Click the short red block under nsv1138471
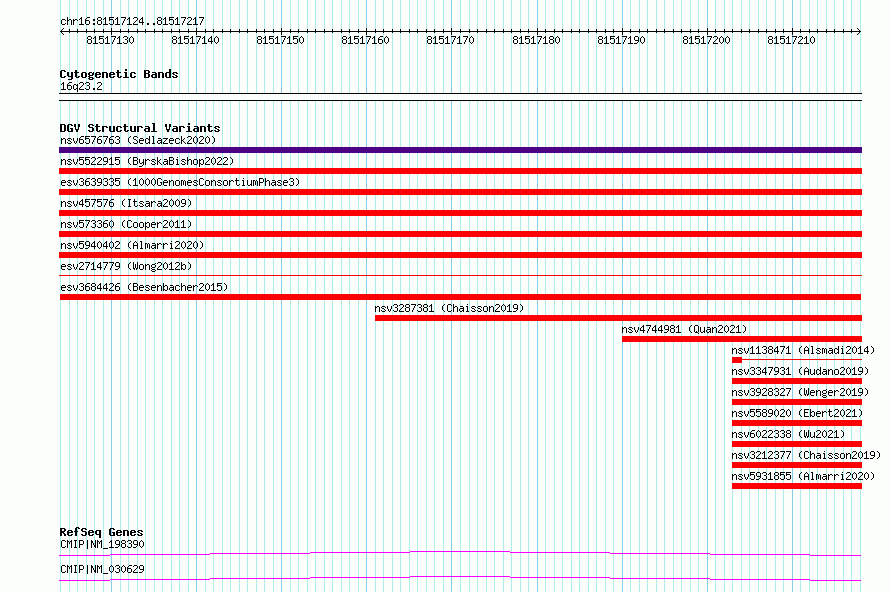 [737, 360]
